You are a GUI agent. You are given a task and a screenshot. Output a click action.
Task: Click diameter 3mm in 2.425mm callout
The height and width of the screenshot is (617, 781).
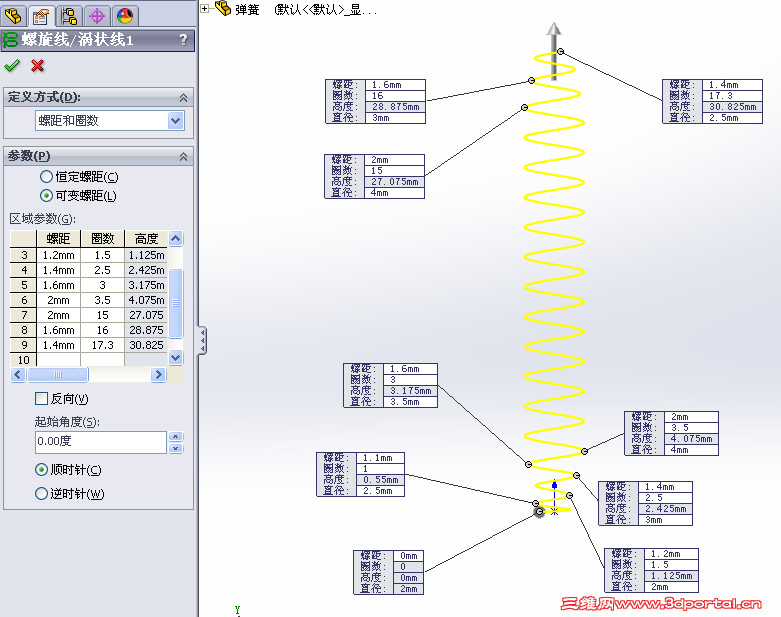[x=665, y=520]
